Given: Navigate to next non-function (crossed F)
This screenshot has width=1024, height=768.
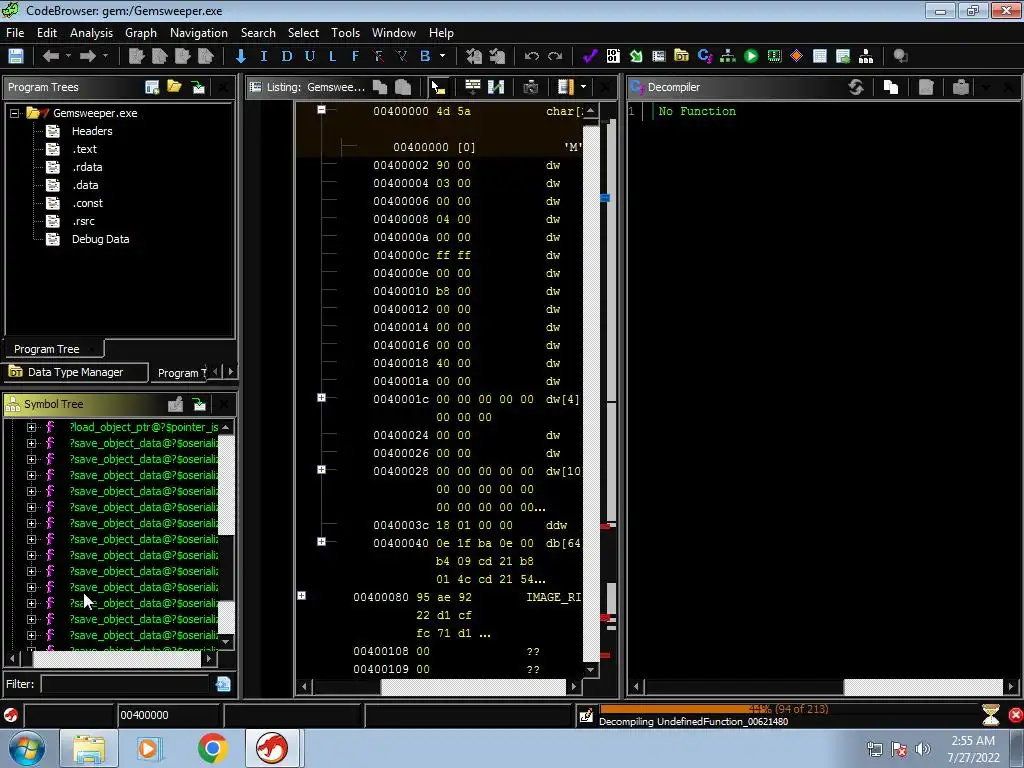Looking at the screenshot, I should [378, 56].
